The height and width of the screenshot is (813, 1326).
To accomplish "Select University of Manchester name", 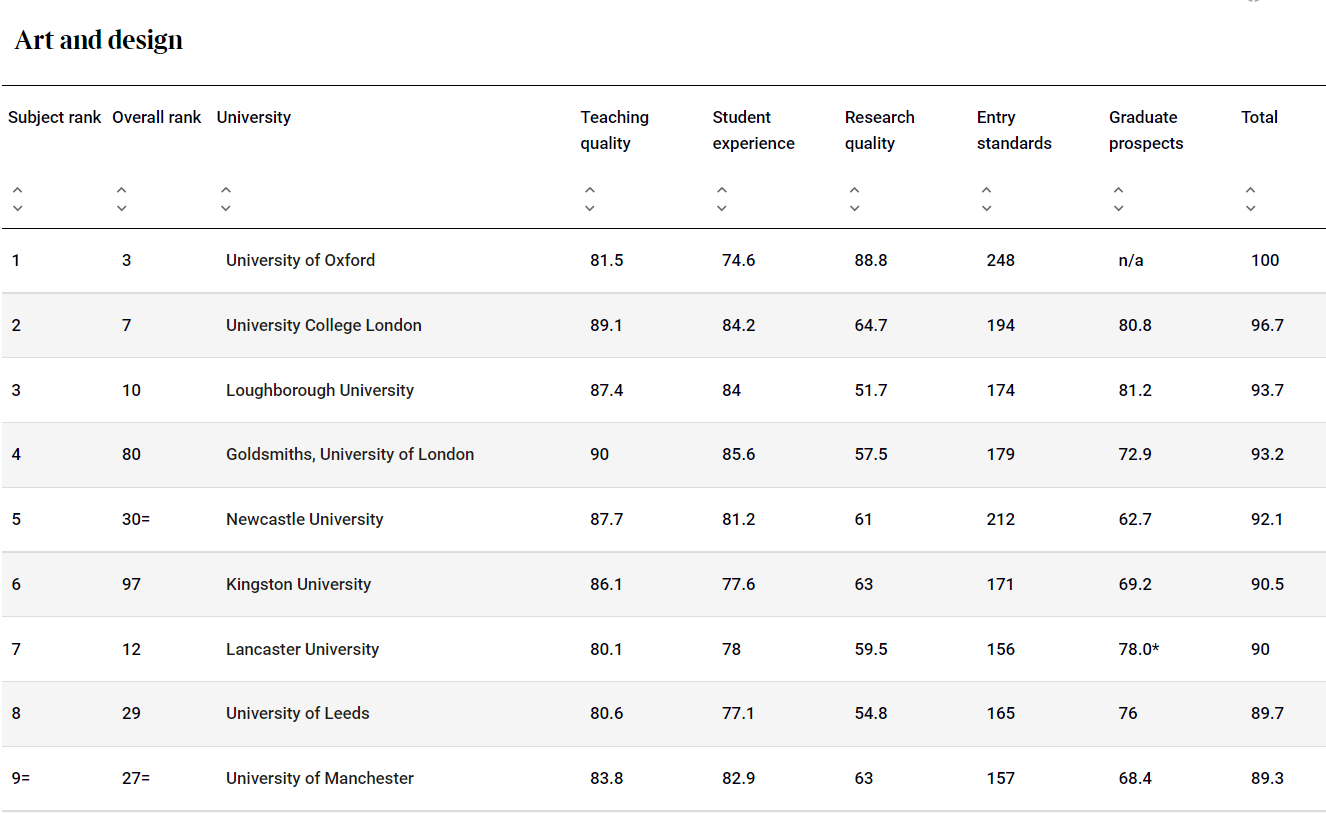I will click(320, 778).
